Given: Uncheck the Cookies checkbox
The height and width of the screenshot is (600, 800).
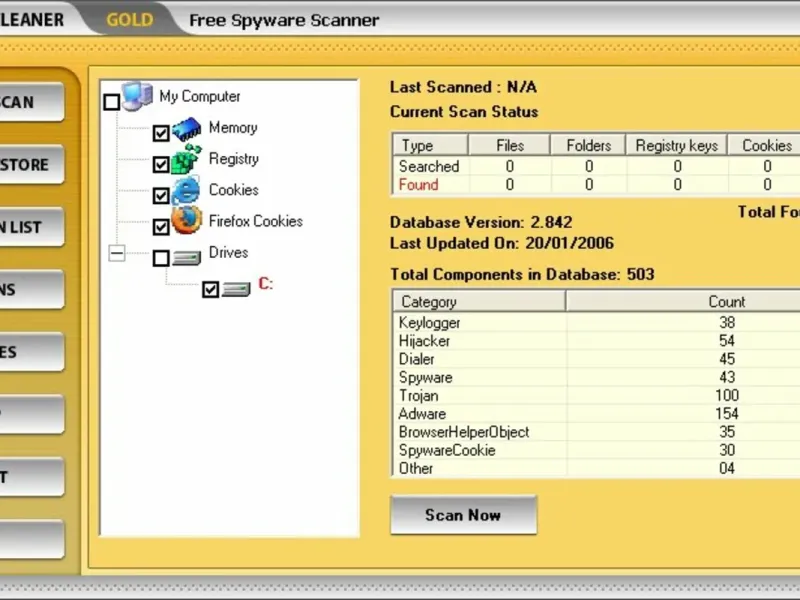Looking at the screenshot, I should (161, 196).
